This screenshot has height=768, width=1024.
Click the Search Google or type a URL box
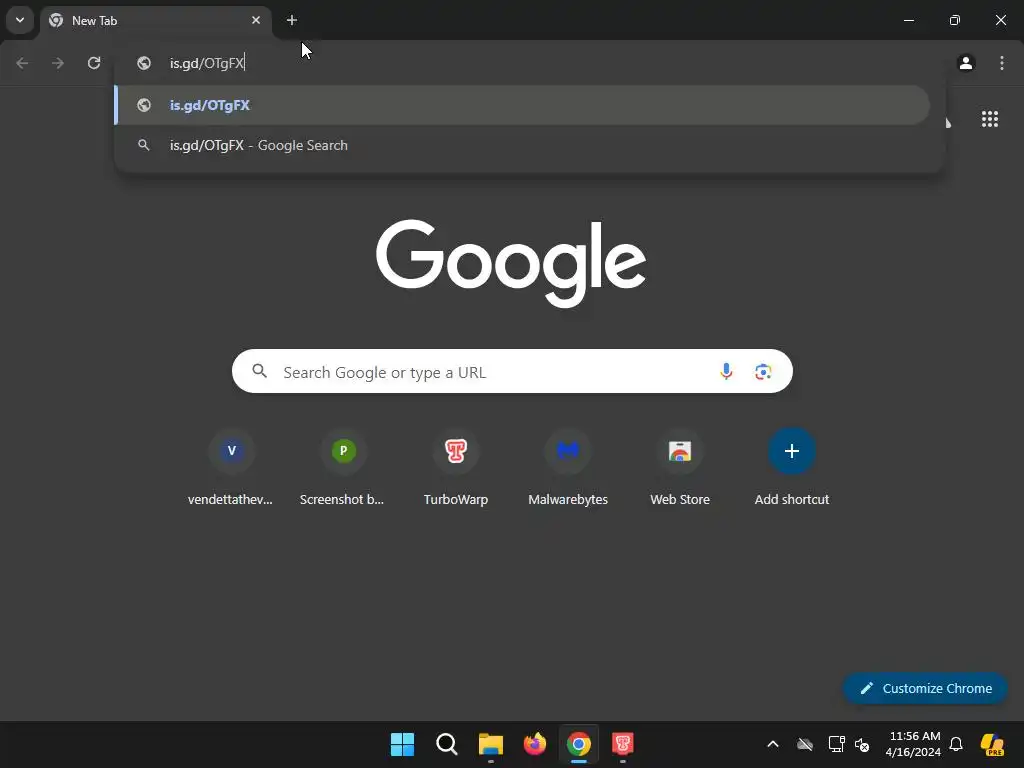[512, 372]
